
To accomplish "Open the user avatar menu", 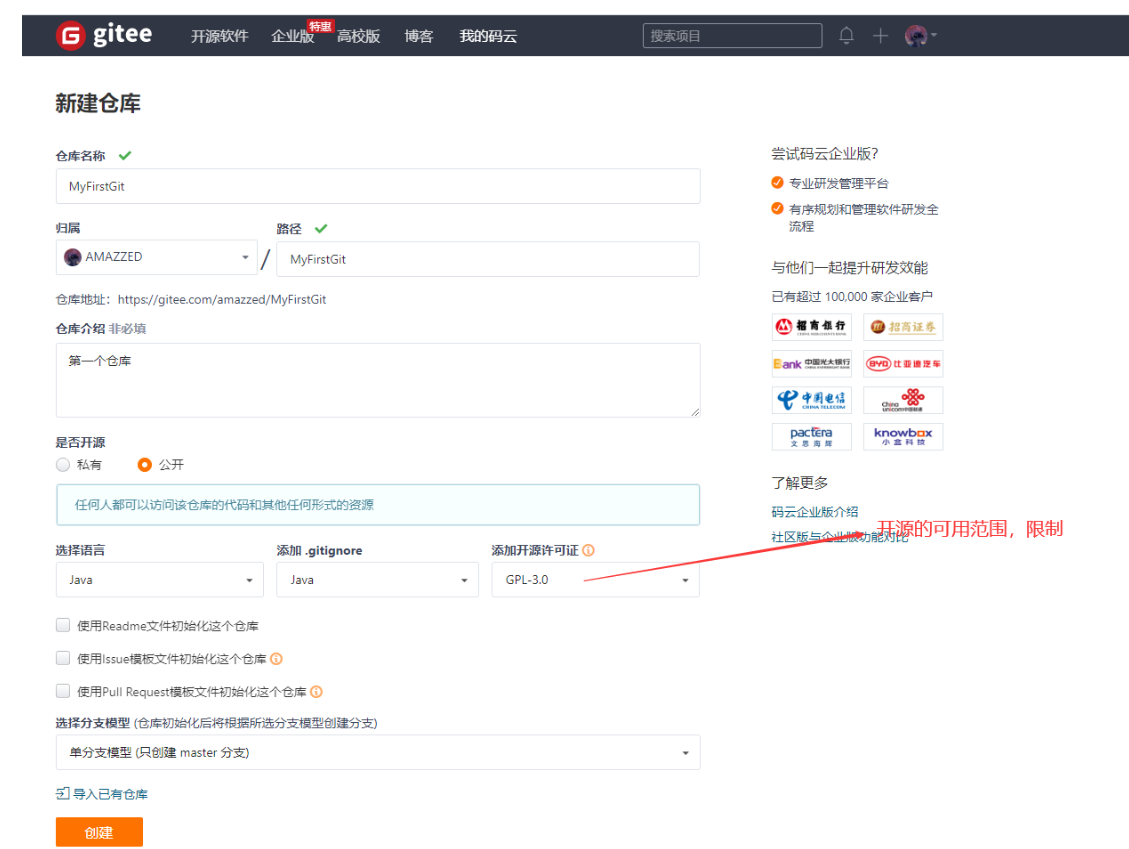I will tap(919, 35).
